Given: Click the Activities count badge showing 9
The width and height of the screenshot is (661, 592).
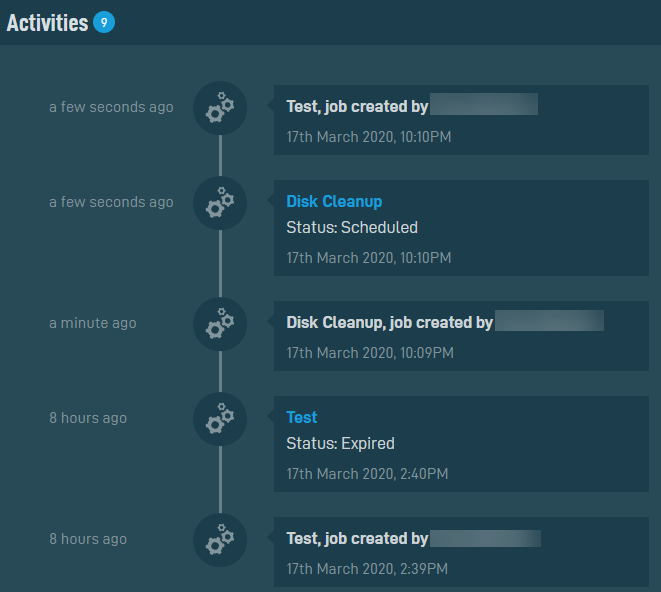Looking at the screenshot, I should point(104,22).
